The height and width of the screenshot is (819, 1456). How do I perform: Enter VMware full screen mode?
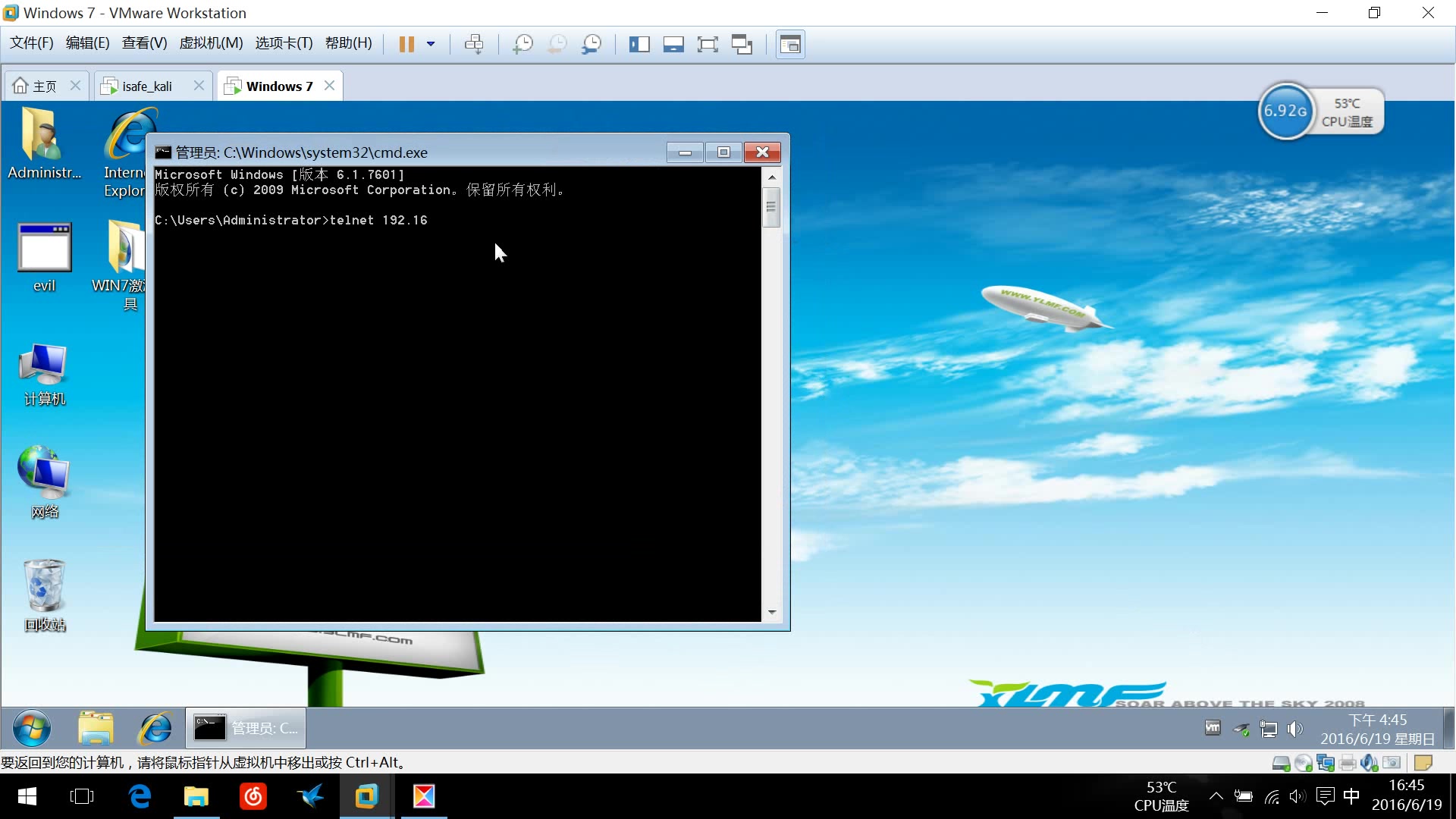708,44
